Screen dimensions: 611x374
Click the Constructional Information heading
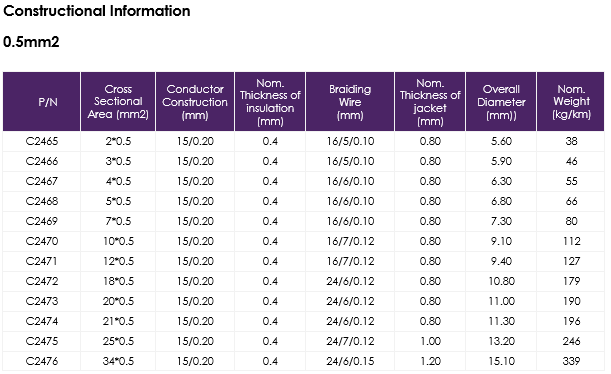pos(97,11)
